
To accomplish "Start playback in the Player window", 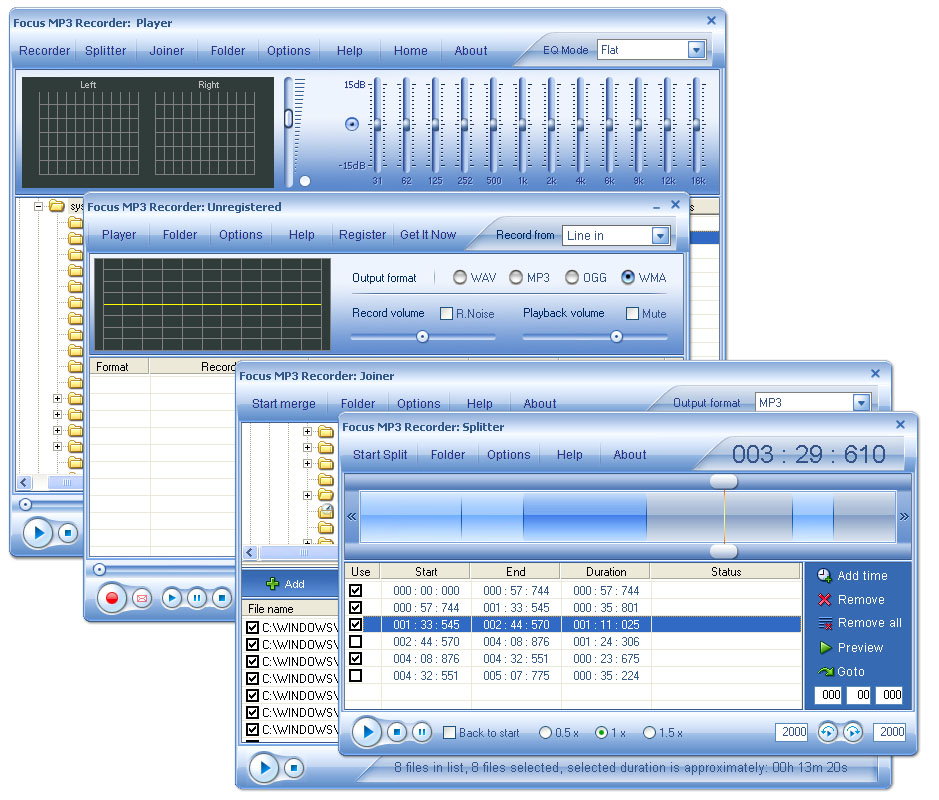I will point(38,532).
